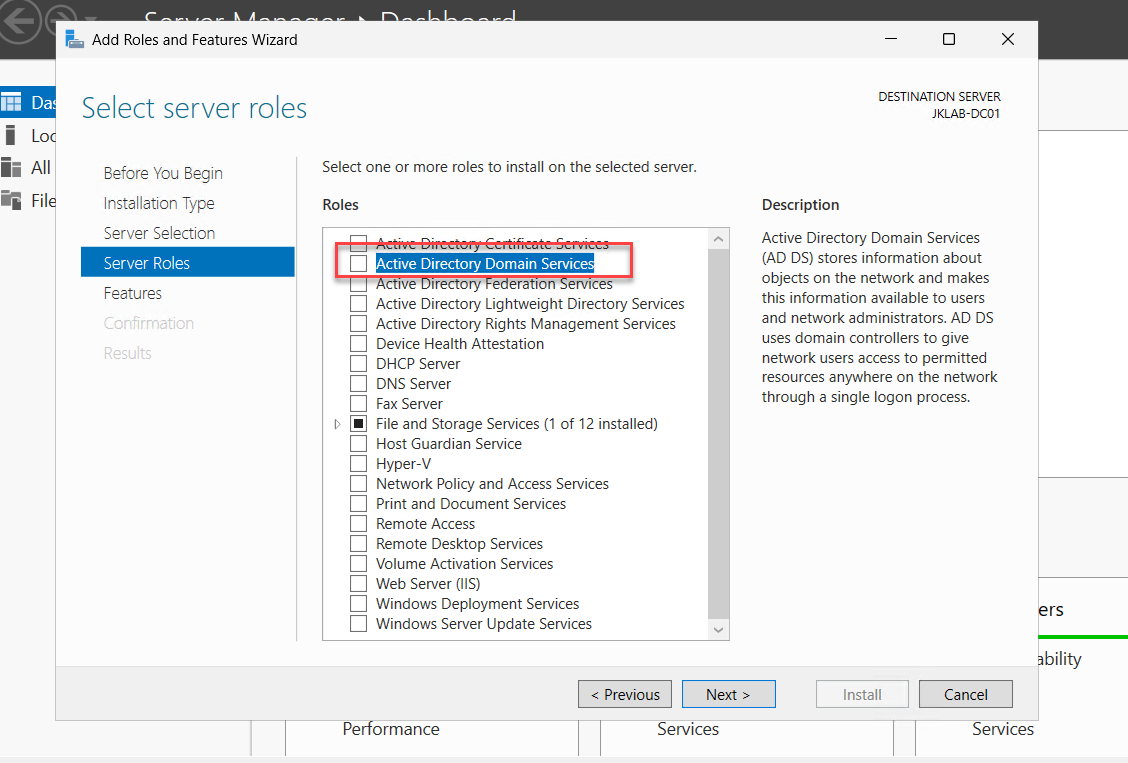Image resolution: width=1128 pixels, height=763 pixels.
Task: Check Remote Desktop Services checkbox
Action: pos(358,544)
